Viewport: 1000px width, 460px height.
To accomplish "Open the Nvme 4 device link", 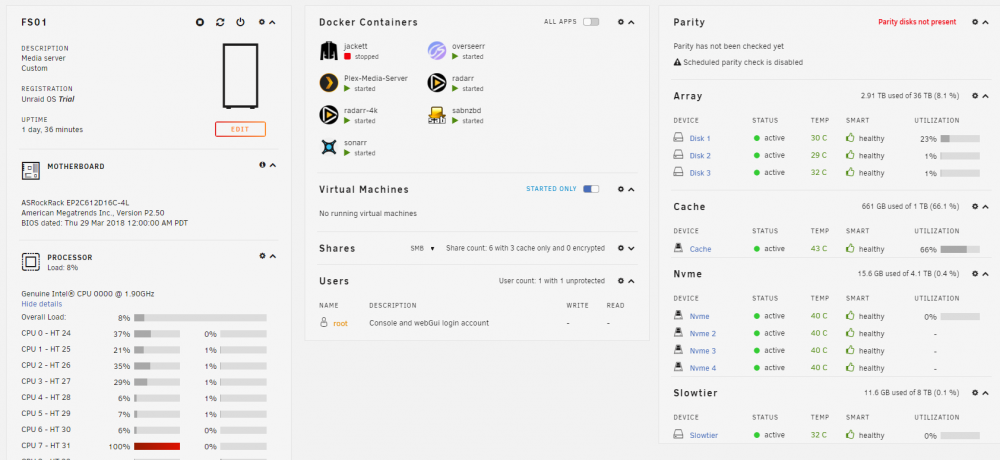I will 703,367.
